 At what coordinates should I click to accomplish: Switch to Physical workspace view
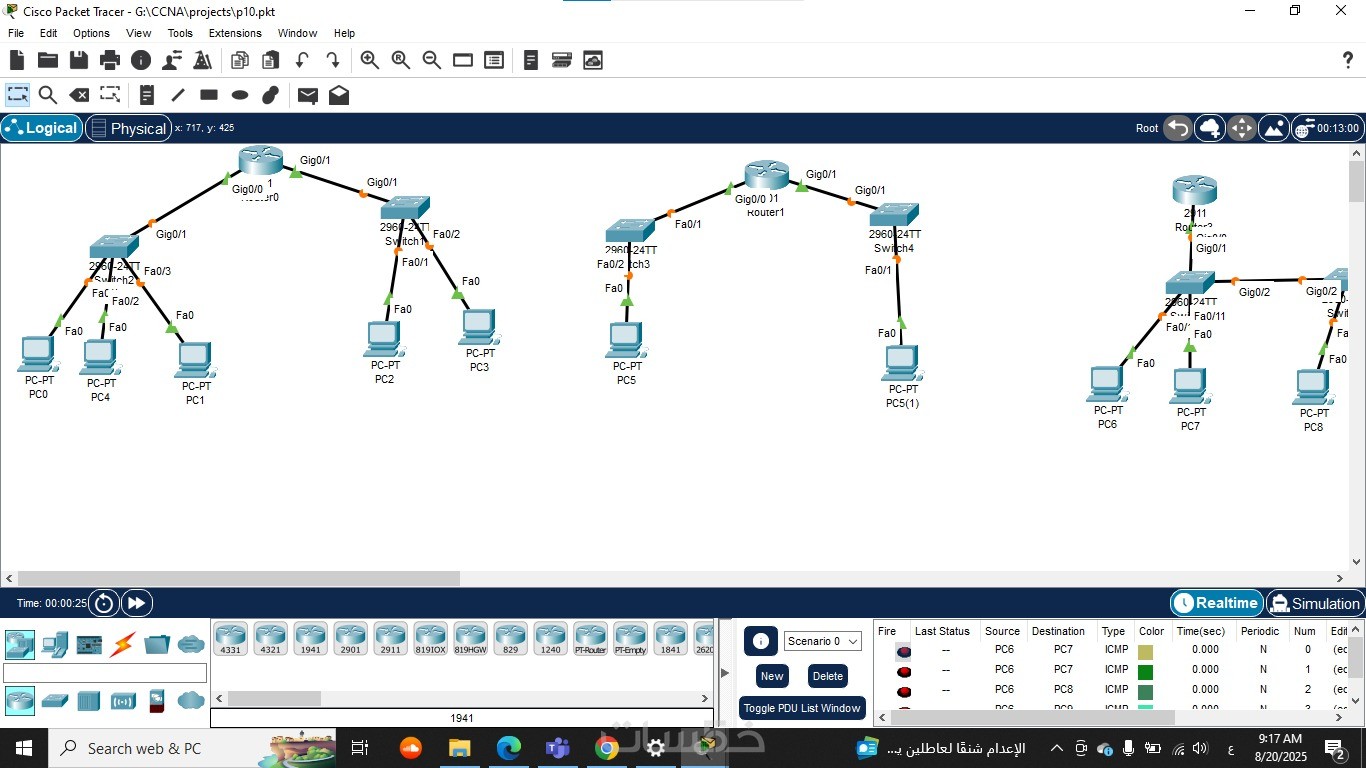point(127,128)
